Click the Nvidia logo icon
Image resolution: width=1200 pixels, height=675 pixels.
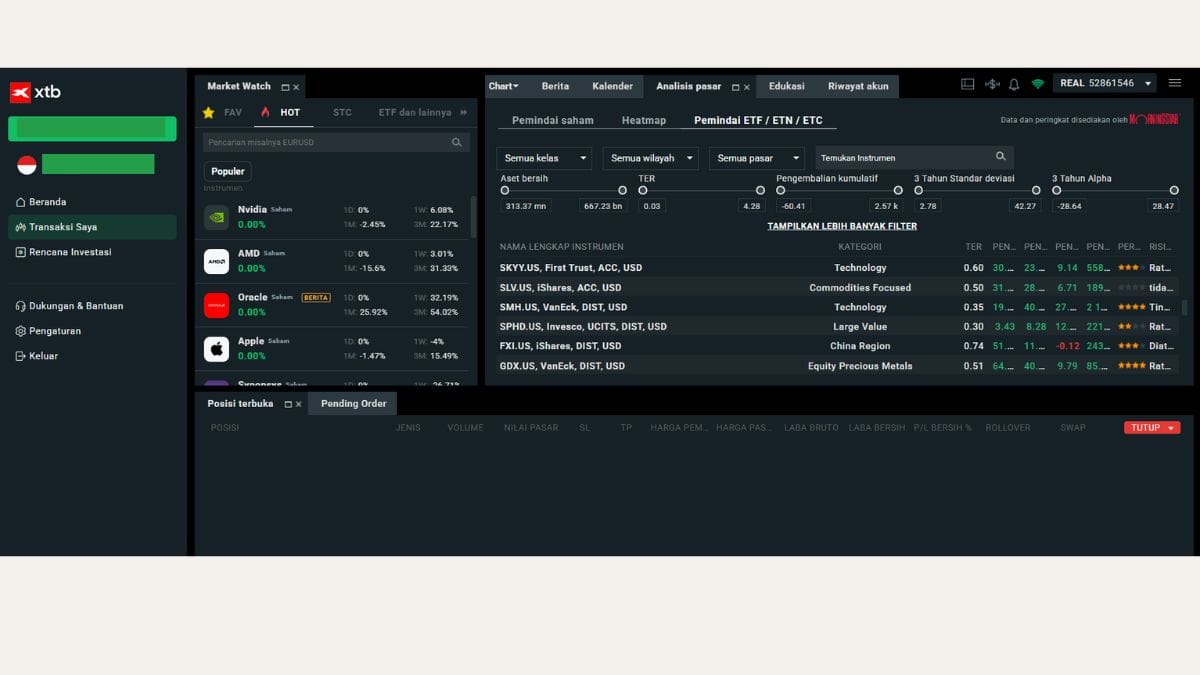tap(216, 217)
